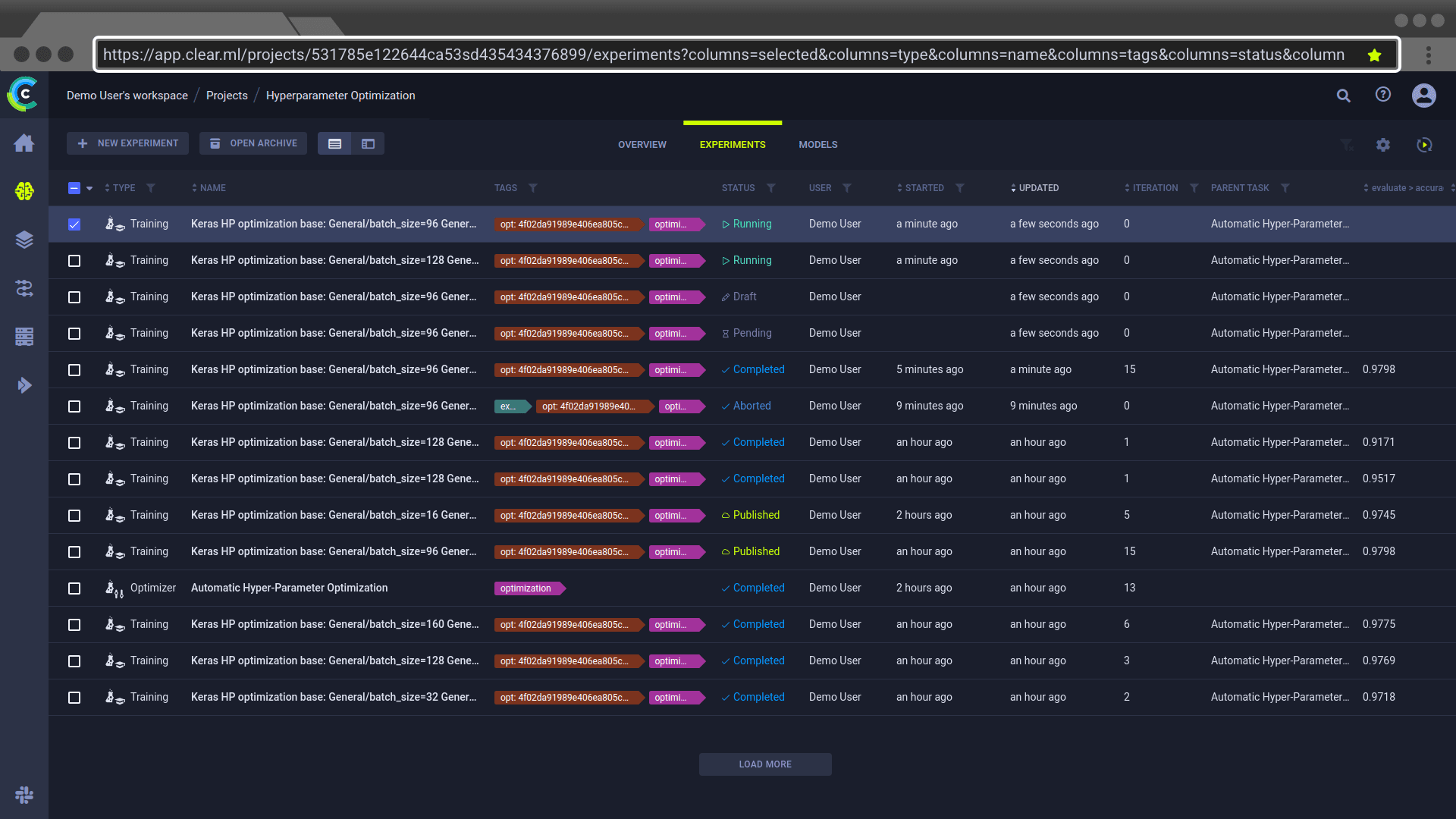The height and width of the screenshot is (819, 1456).
Task: Click the Slack community icon
Action: pos(24,795)
